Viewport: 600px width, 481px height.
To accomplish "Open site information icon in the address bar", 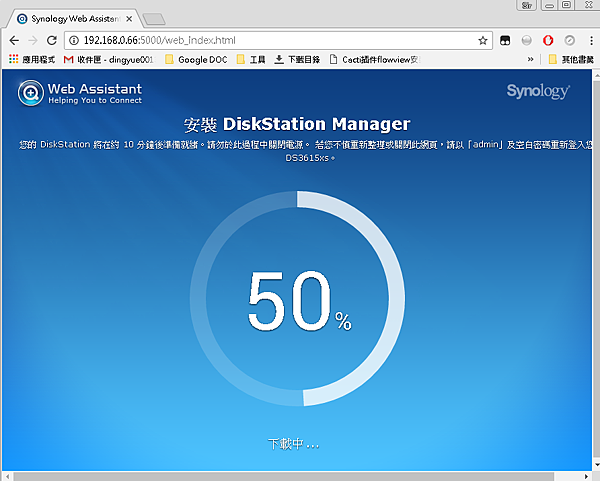I will click(74, 40).
